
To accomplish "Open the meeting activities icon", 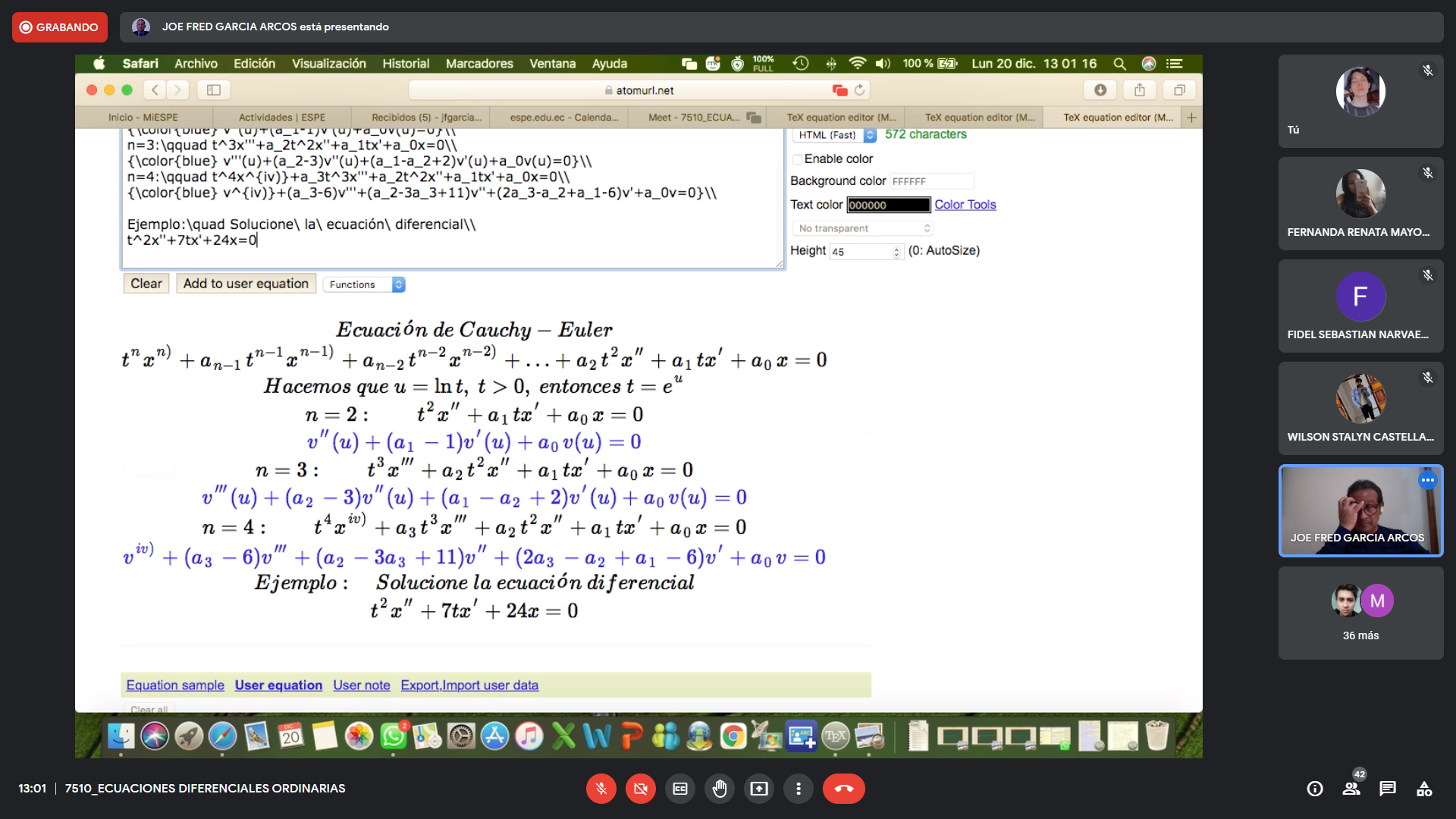I will pos(1424,789).
